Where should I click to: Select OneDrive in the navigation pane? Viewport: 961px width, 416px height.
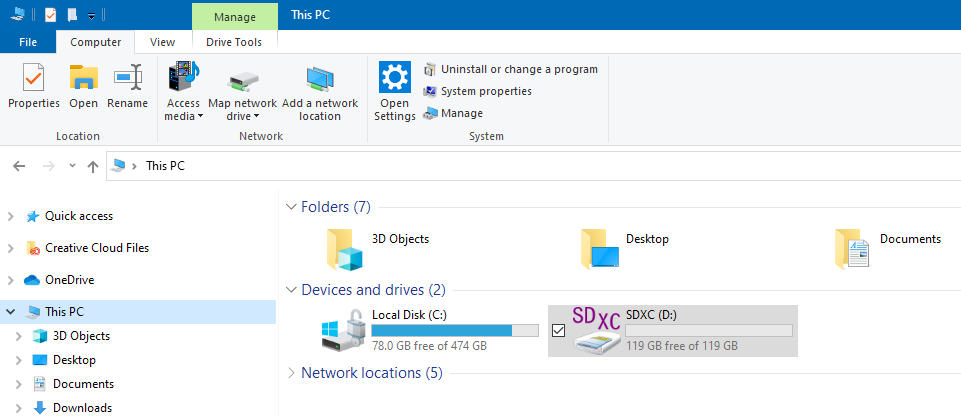click(76, 280)
